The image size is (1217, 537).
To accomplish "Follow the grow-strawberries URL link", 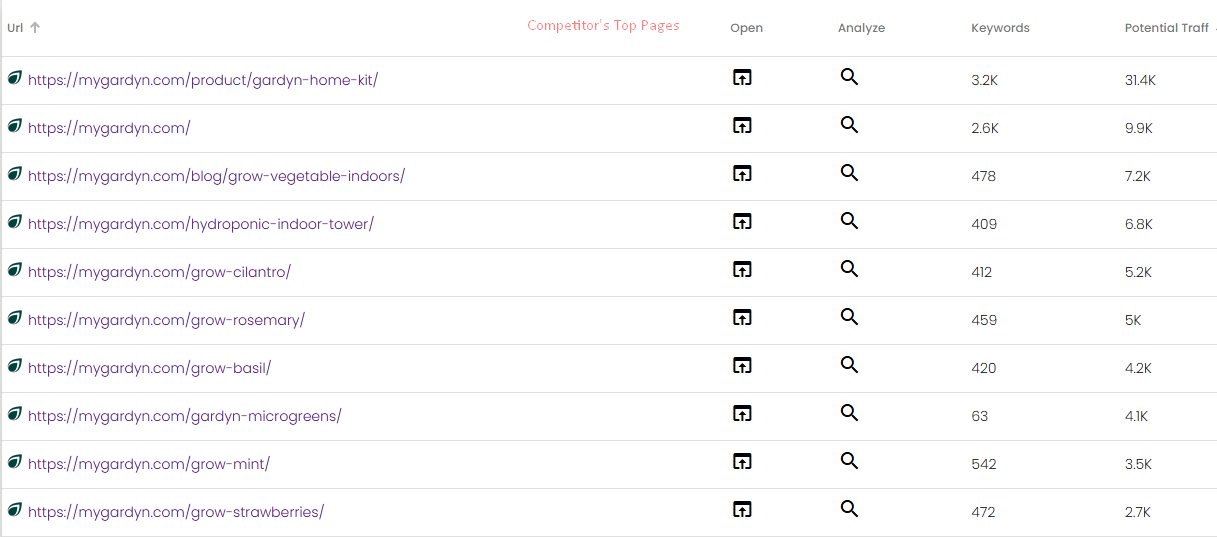I will [x=176, y=512].
